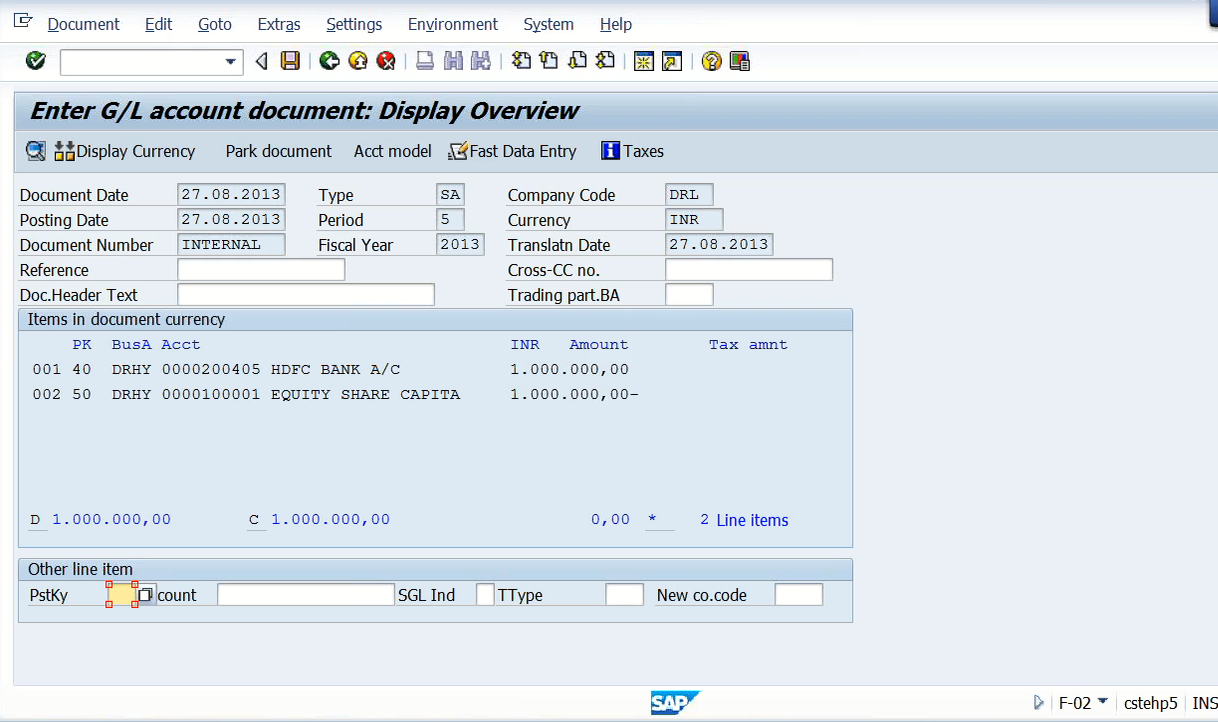1218x722 pixels.
Task: Select line item 001 HDFC BANK A/C
Action: pyautogui.click(x=330, y=369)
